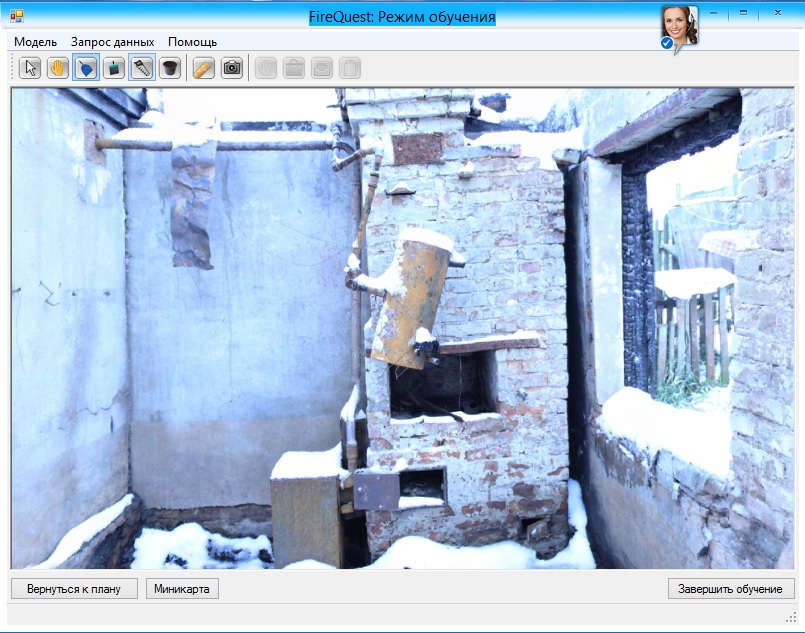Open the Помощь menu
The height and width of the screenshot is (633, 805).
click(x=192, y=42)
